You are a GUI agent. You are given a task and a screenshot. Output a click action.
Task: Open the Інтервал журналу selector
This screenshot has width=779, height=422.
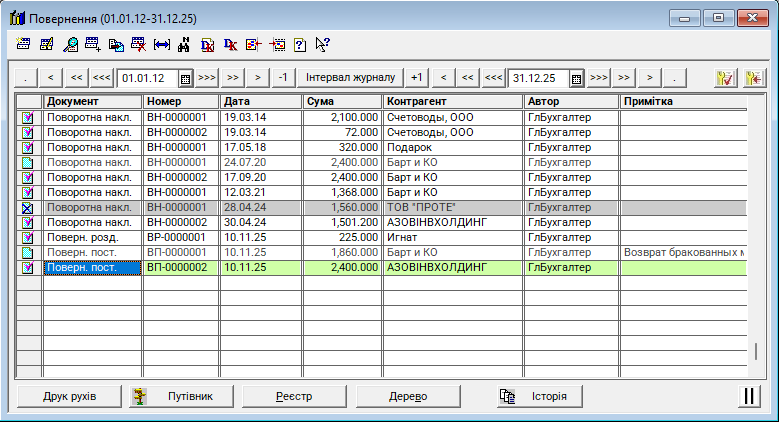tap(351, 78)
